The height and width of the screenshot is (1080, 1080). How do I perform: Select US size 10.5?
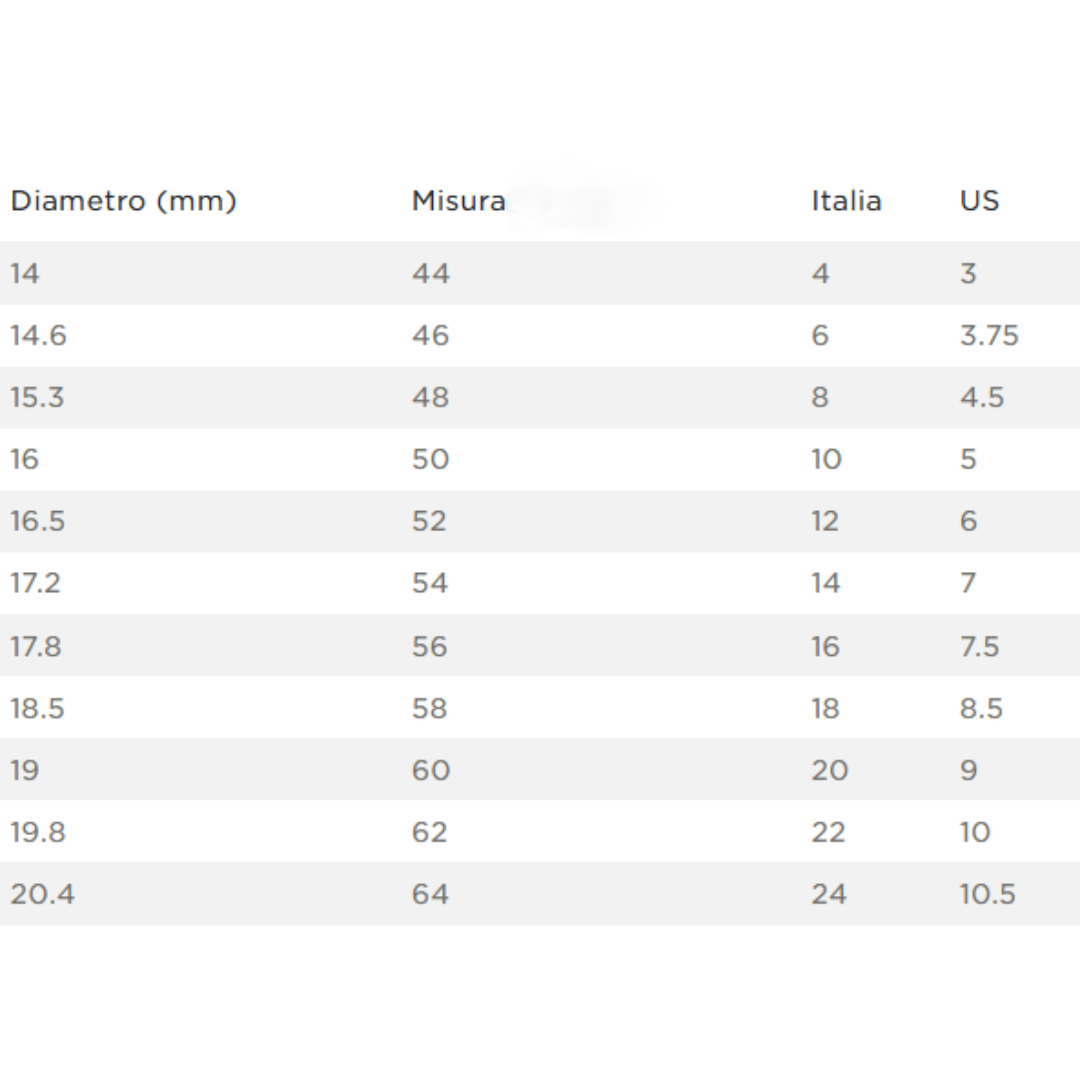pyautogui.click(x=988, y=894)
